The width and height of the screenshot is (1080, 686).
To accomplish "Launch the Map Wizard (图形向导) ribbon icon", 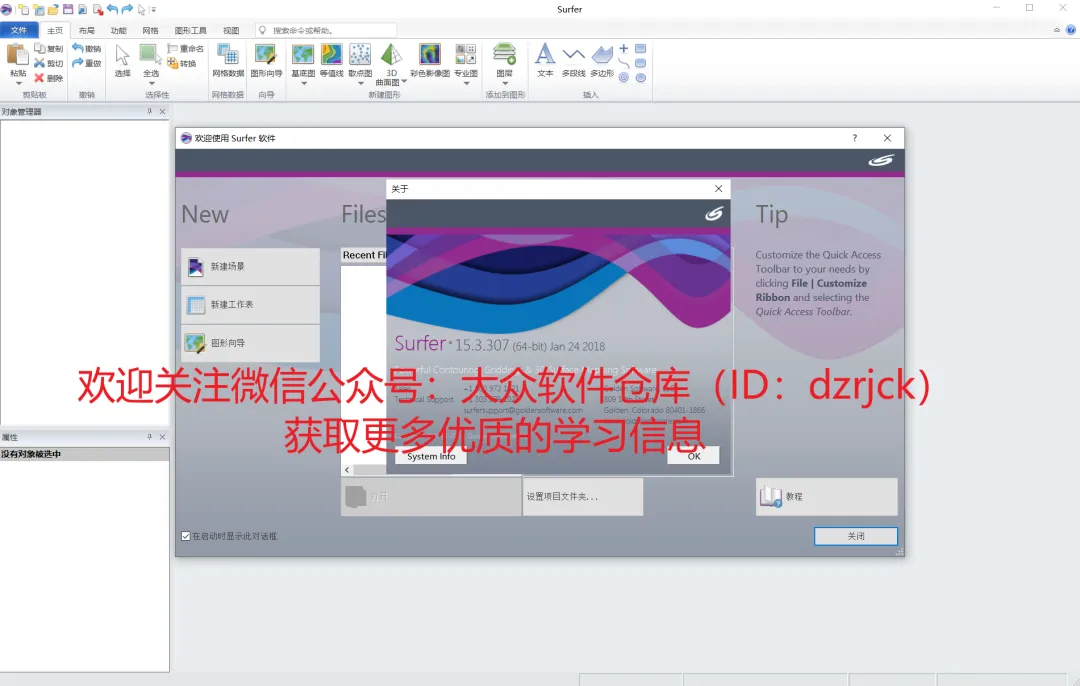I will (266, 54).
